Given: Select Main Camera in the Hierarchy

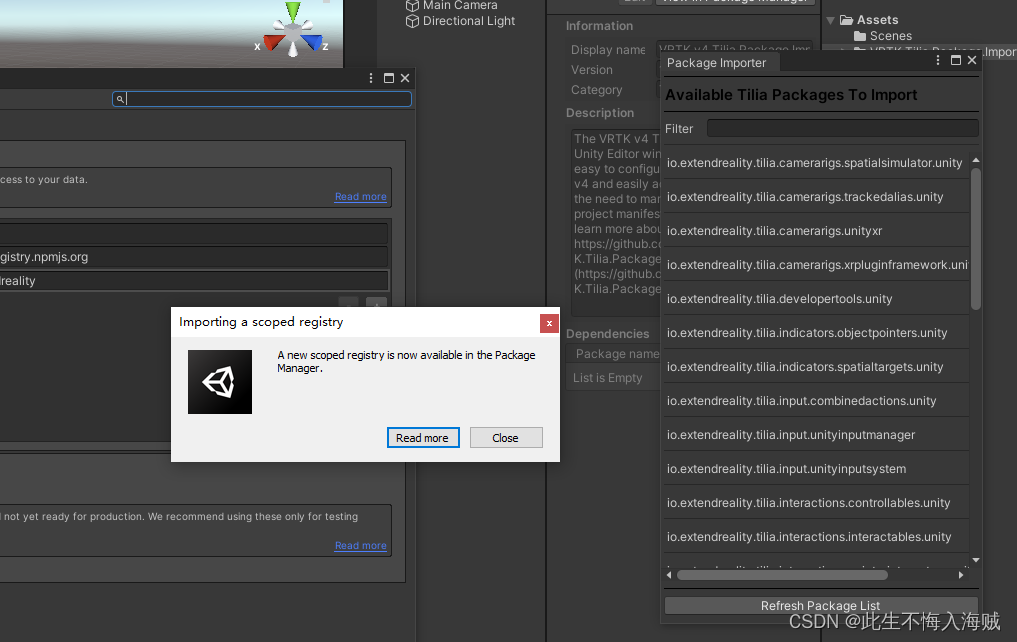Looking at the screenshot, I should [460, 5].
